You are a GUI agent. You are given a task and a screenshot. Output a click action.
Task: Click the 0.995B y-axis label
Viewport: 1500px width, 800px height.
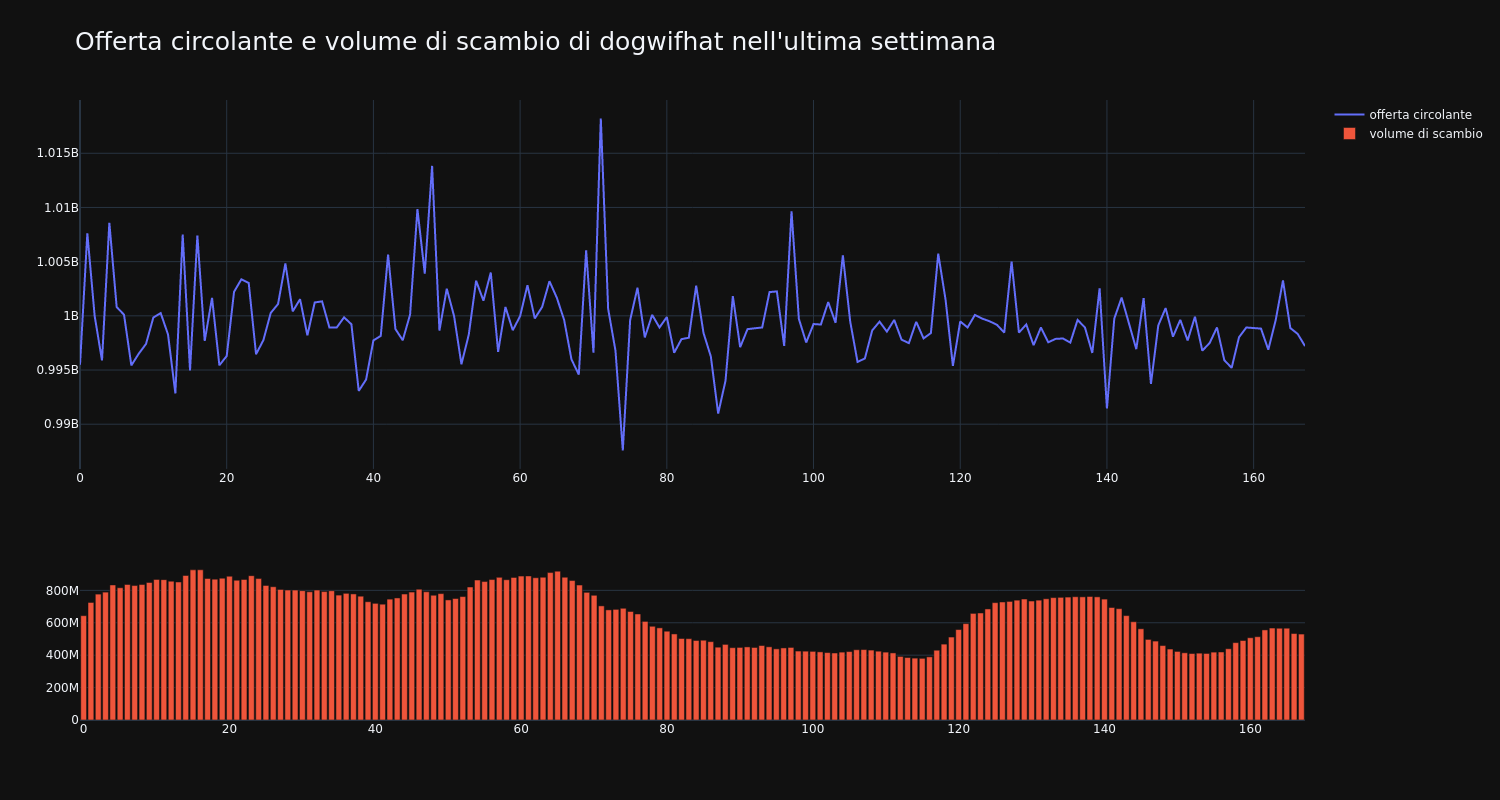pos(57,370)
